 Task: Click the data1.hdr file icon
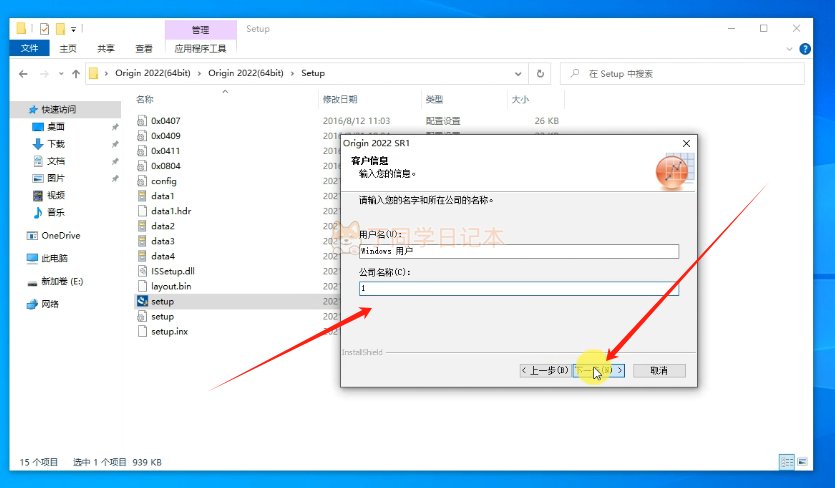point(142,211)
